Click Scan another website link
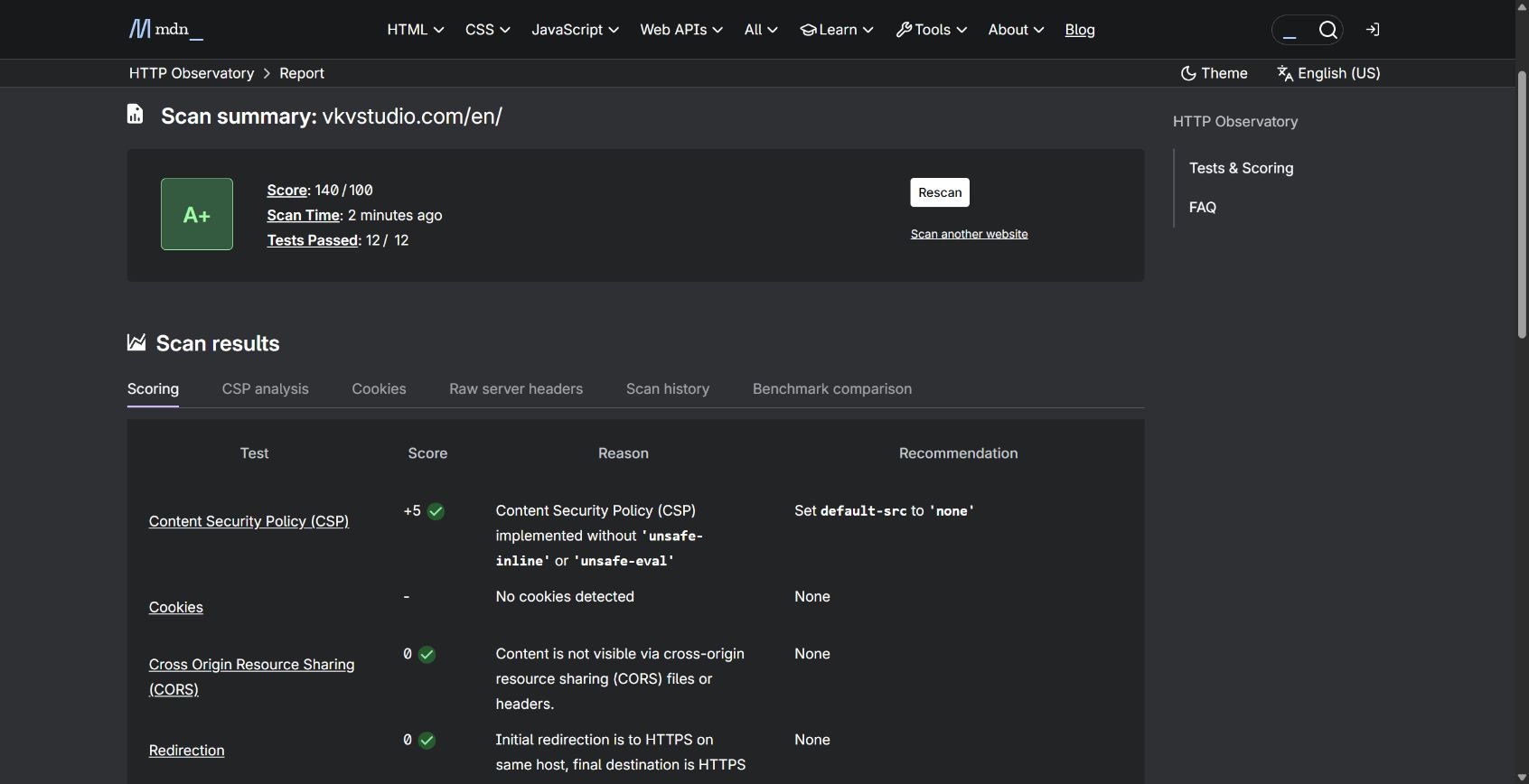Screen dimensions: 1529x784 tap(969, 234)
